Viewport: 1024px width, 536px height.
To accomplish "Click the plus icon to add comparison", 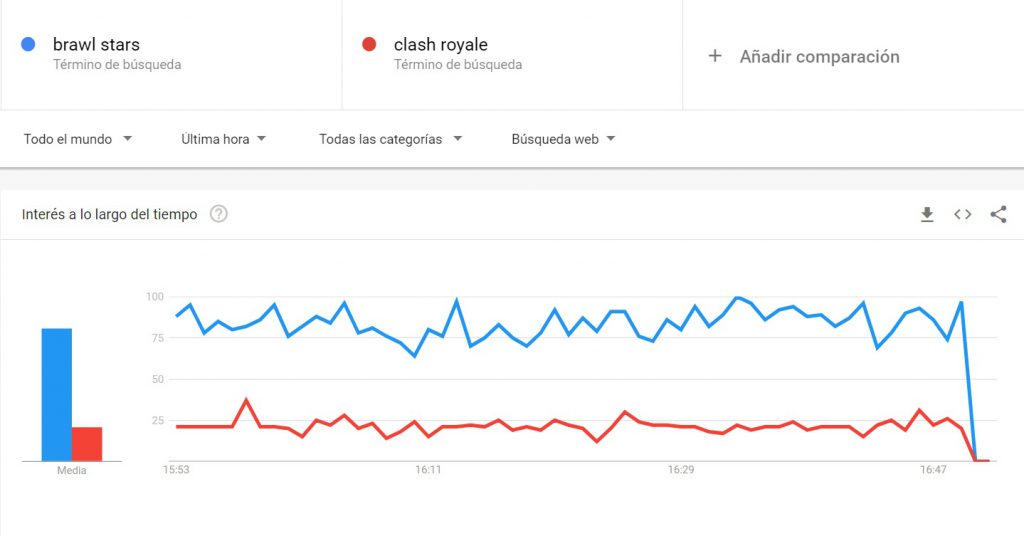I will pyautogui.click(x=715, y=57).
